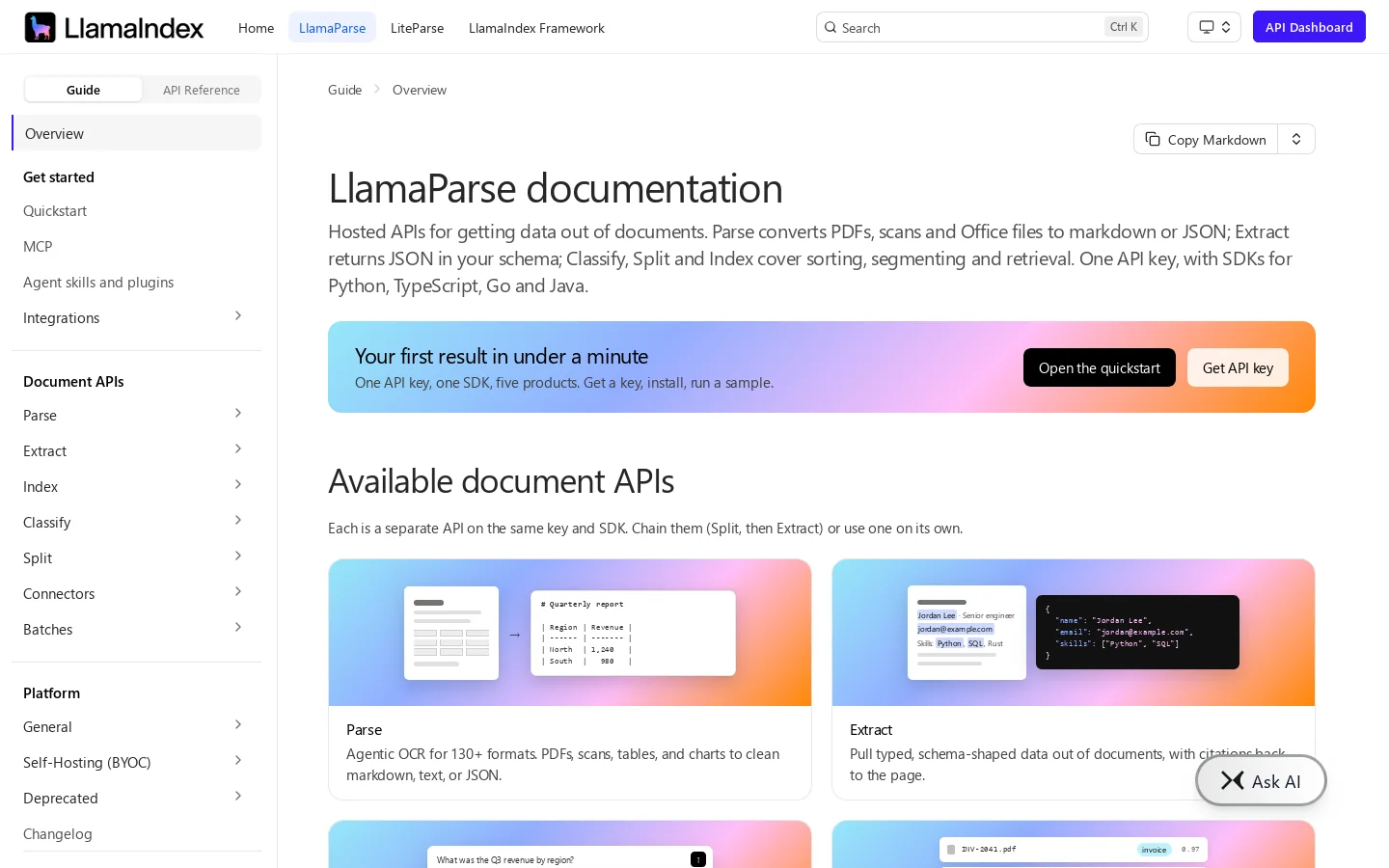Open the Changelog sidebar link
This screenshot has width=1389, height=868.
coord(58,834)
